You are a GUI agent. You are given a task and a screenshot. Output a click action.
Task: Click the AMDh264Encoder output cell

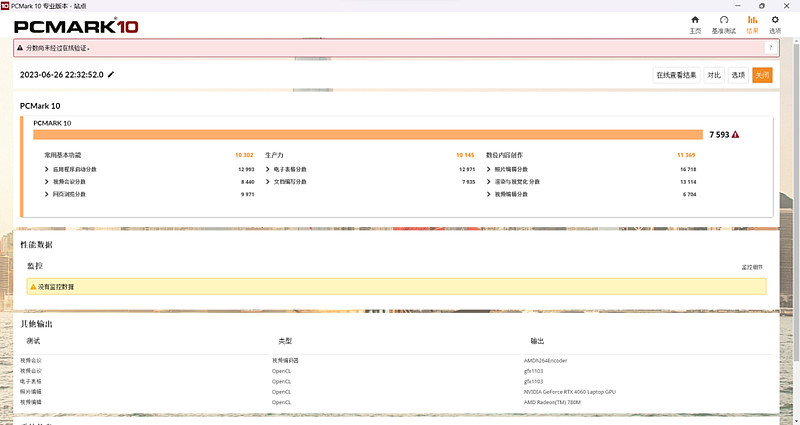pyautogui.click(x=545, y=361)
